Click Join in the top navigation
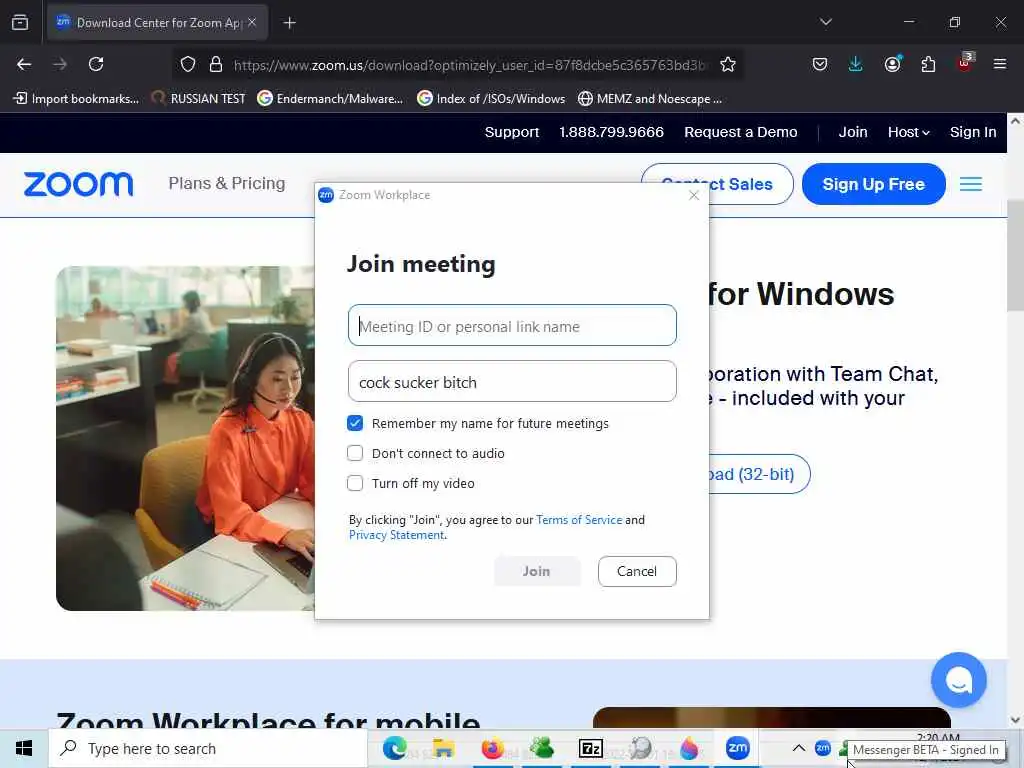Image resolution: width=1024 pixels, height=768 pixels. pyautogui.click(x=853, y=132)
